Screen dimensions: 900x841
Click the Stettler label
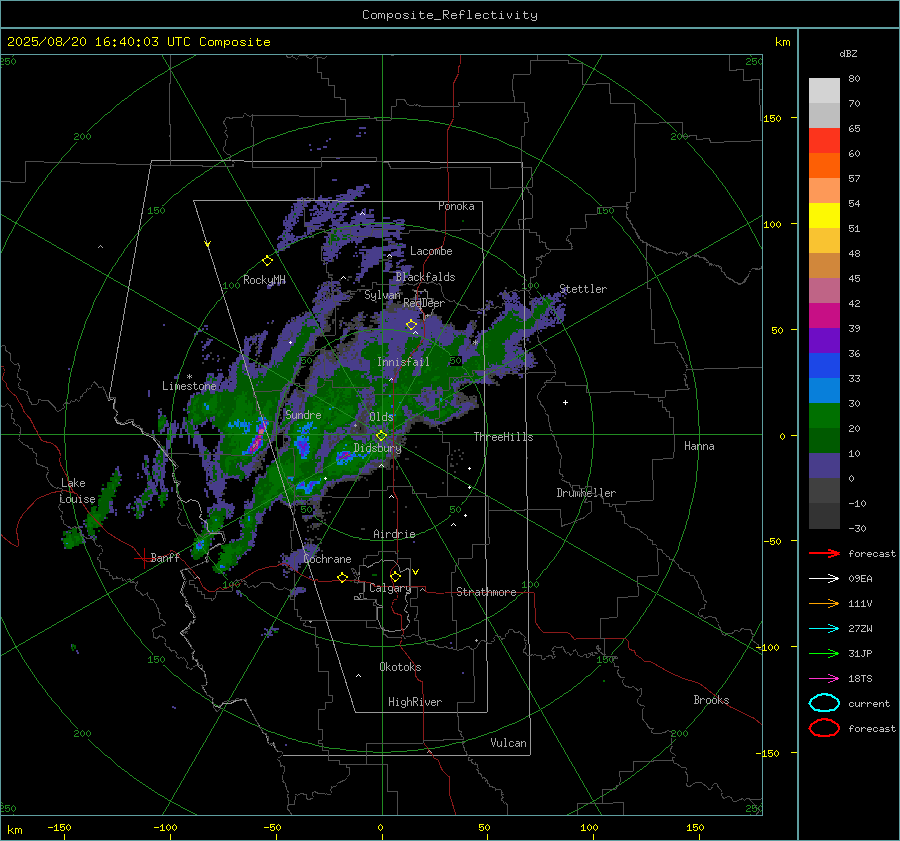[x=583, y=289]
